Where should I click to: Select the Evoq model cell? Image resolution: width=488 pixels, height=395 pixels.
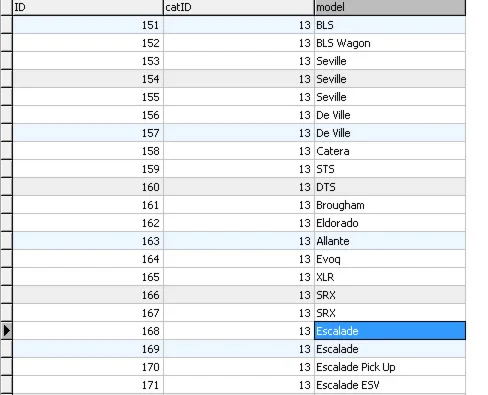coord(390,259)
